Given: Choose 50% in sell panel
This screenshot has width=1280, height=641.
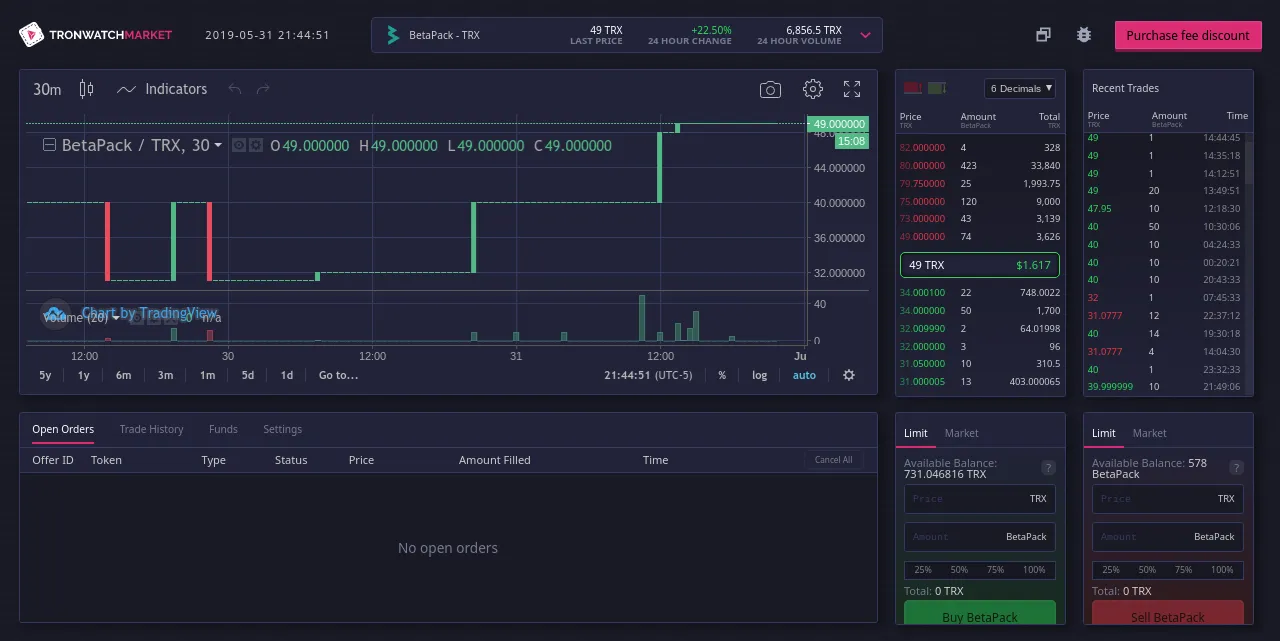Looking at the screenshot, I should [1147, 570].
